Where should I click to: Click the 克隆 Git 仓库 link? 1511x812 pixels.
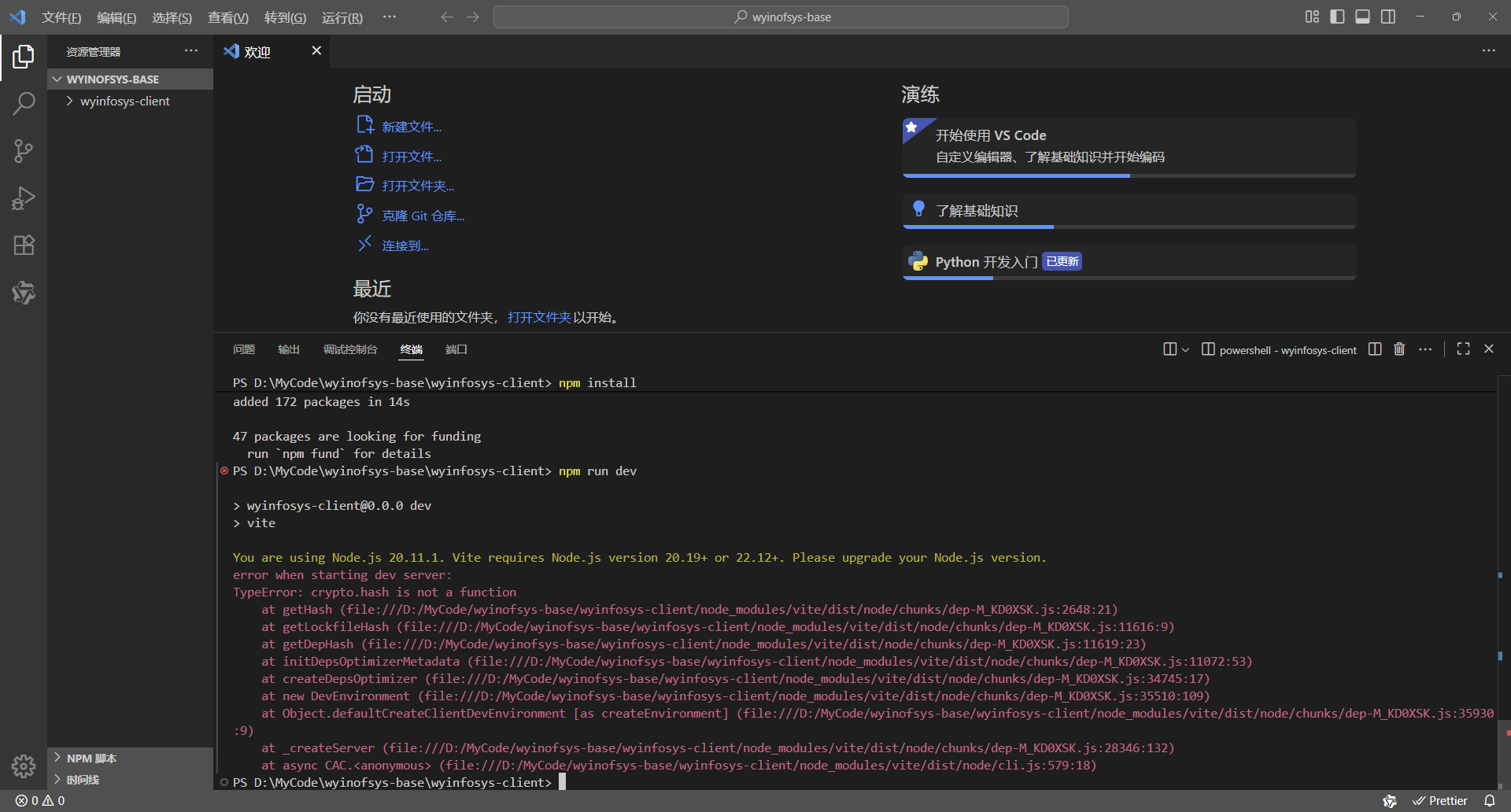tap(422, 215)
